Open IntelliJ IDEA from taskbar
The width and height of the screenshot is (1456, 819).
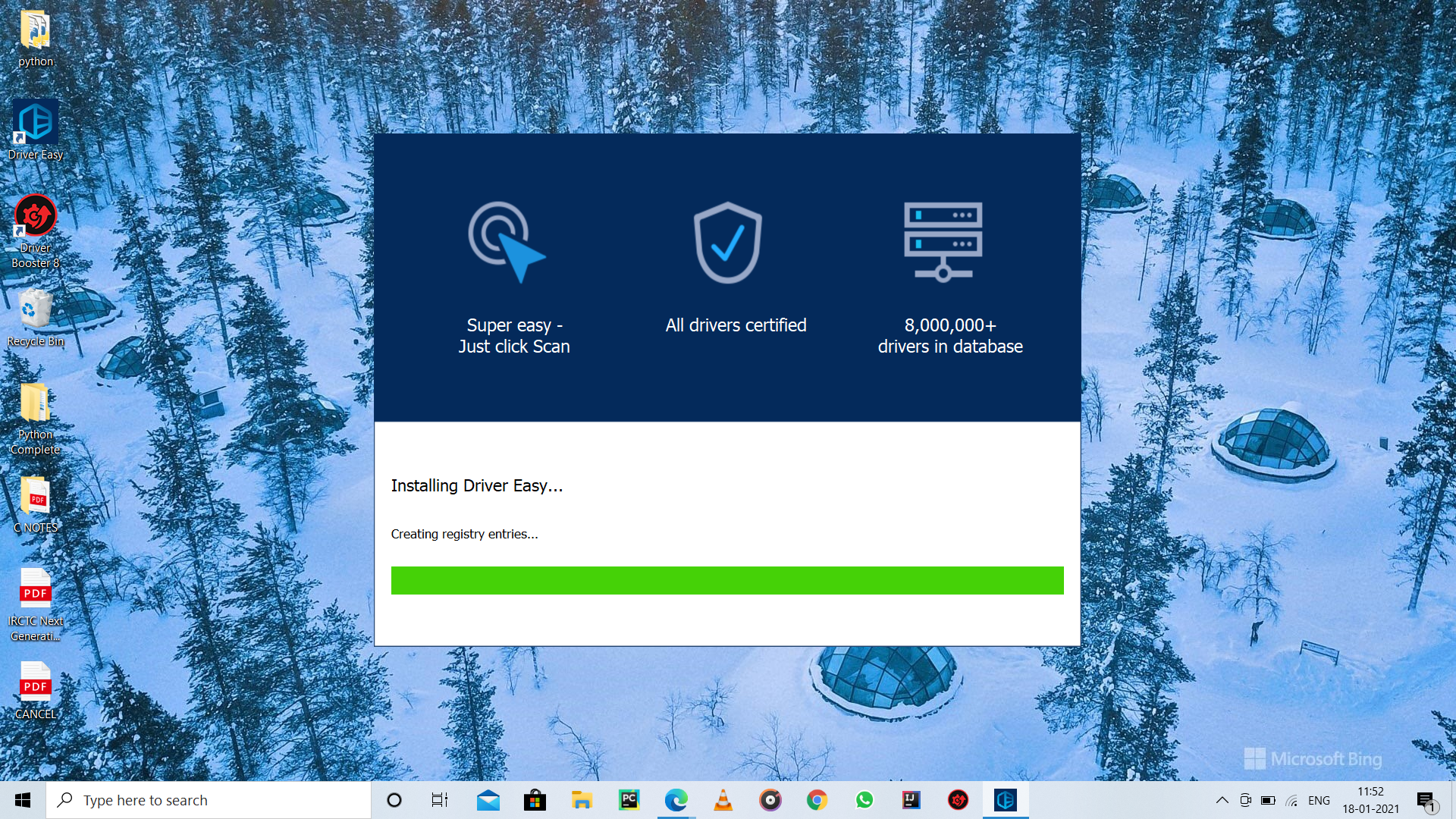coord(911,800)
